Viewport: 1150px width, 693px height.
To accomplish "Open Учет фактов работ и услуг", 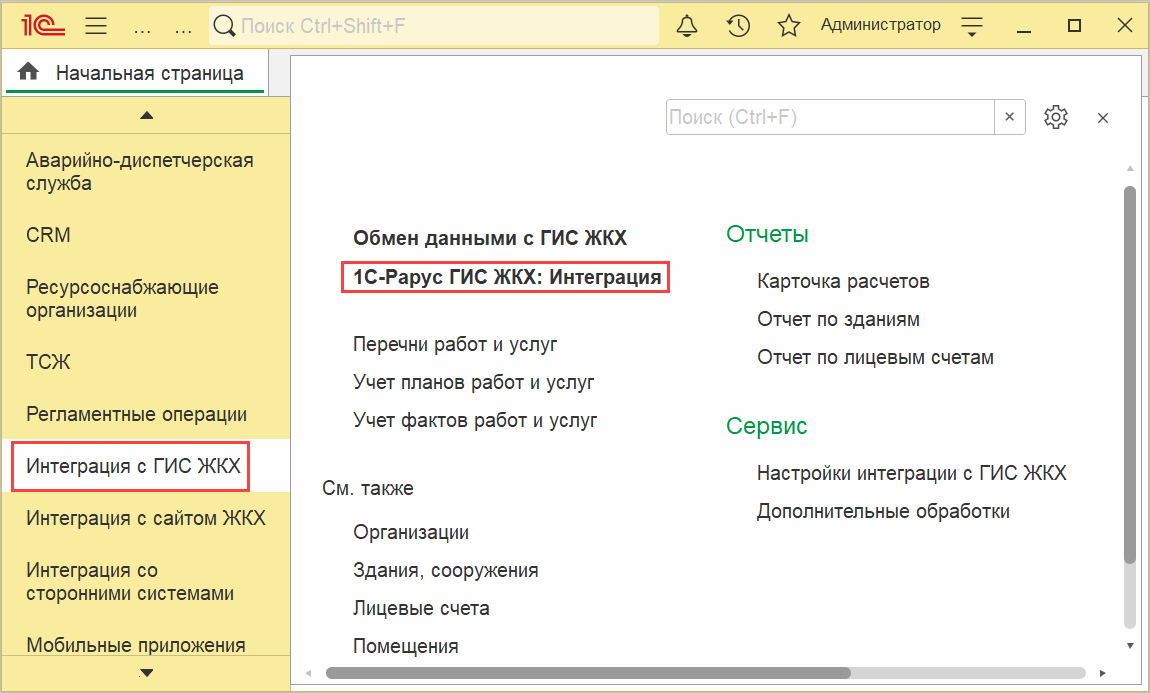I will [x=475, y=420].
